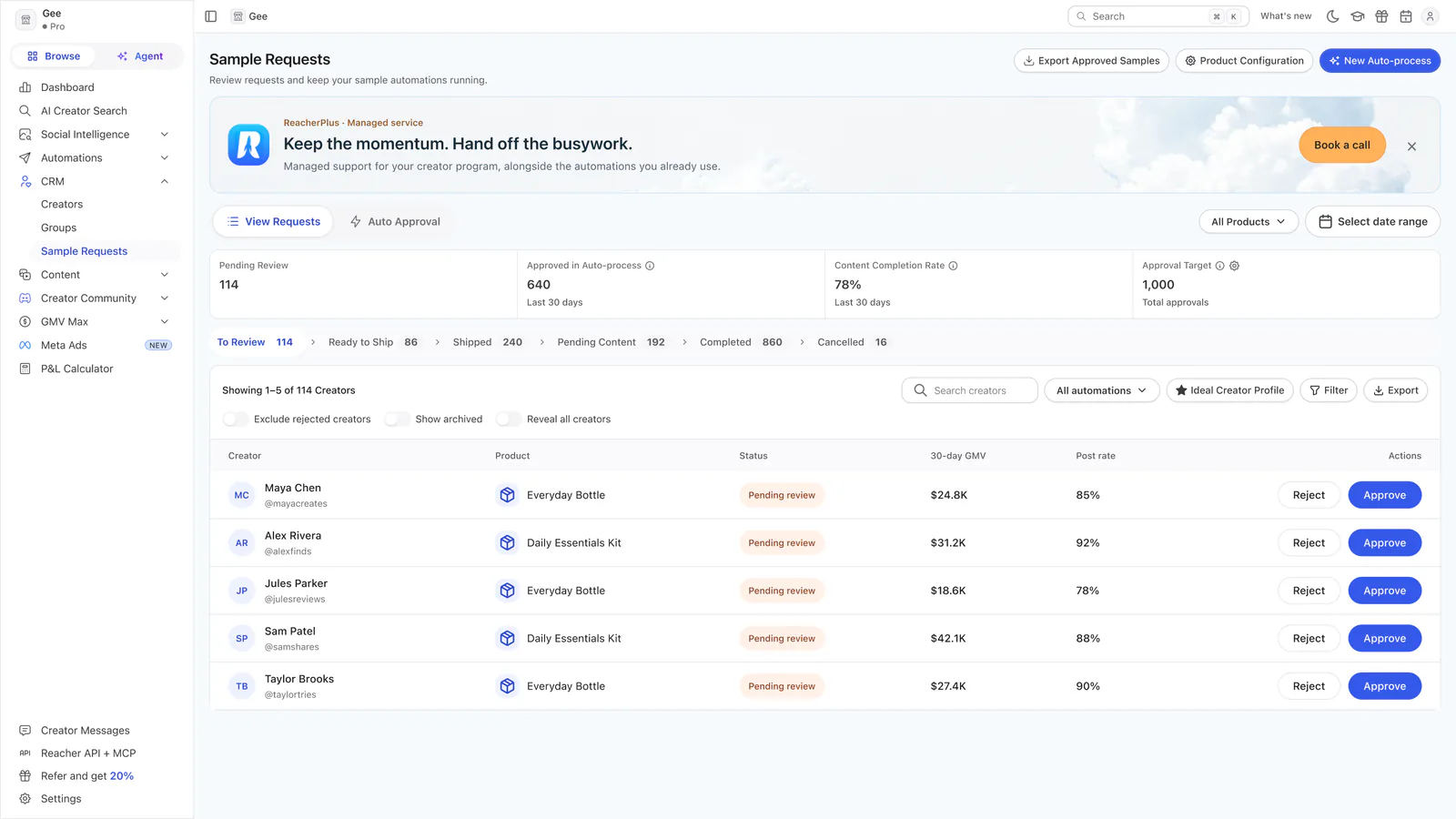Screen dimensions: 1456x819
Task: Open the calendar icon in top bar
Action: point(1406,16)
